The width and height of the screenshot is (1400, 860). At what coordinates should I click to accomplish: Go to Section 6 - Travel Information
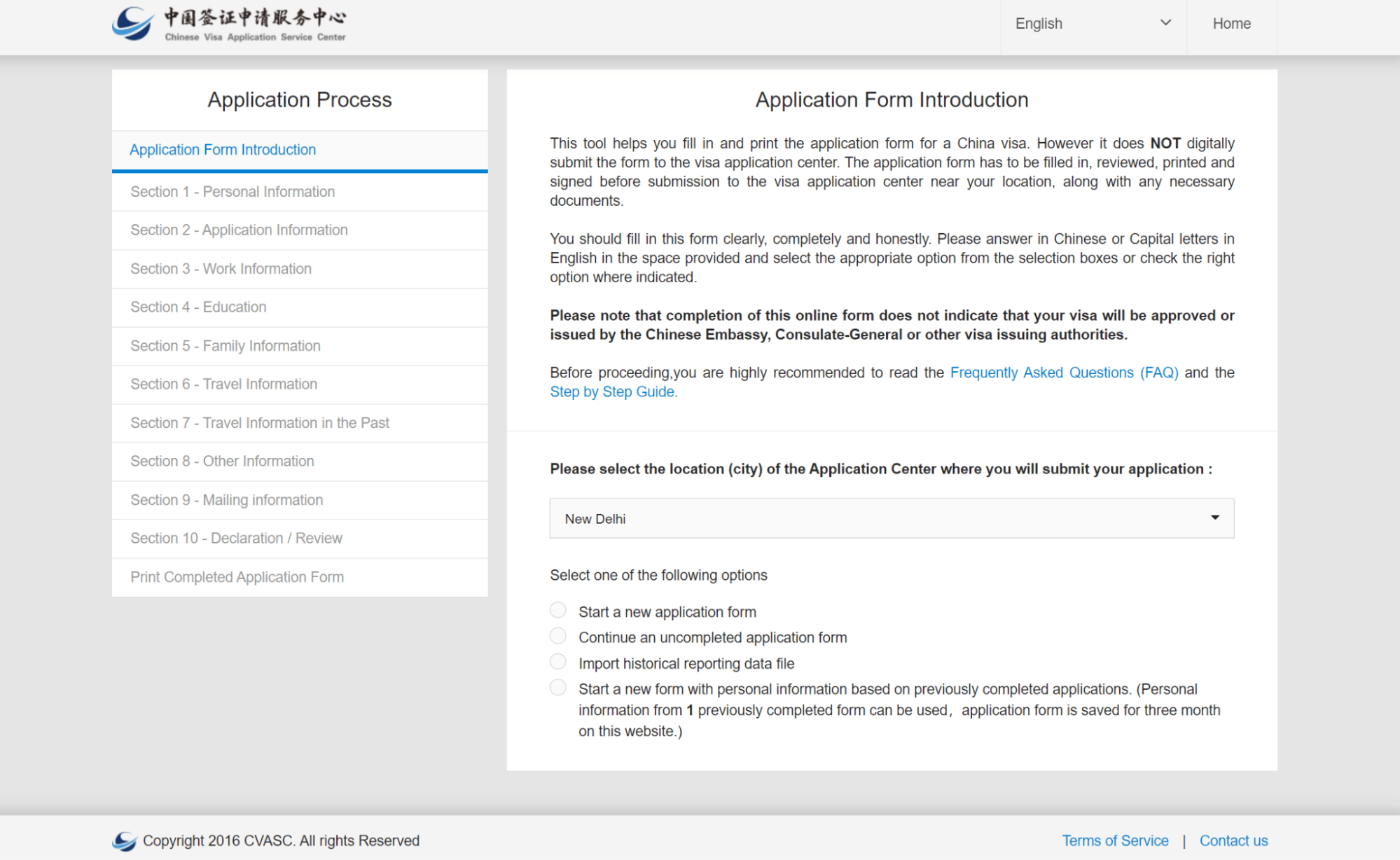coord(223,384)
